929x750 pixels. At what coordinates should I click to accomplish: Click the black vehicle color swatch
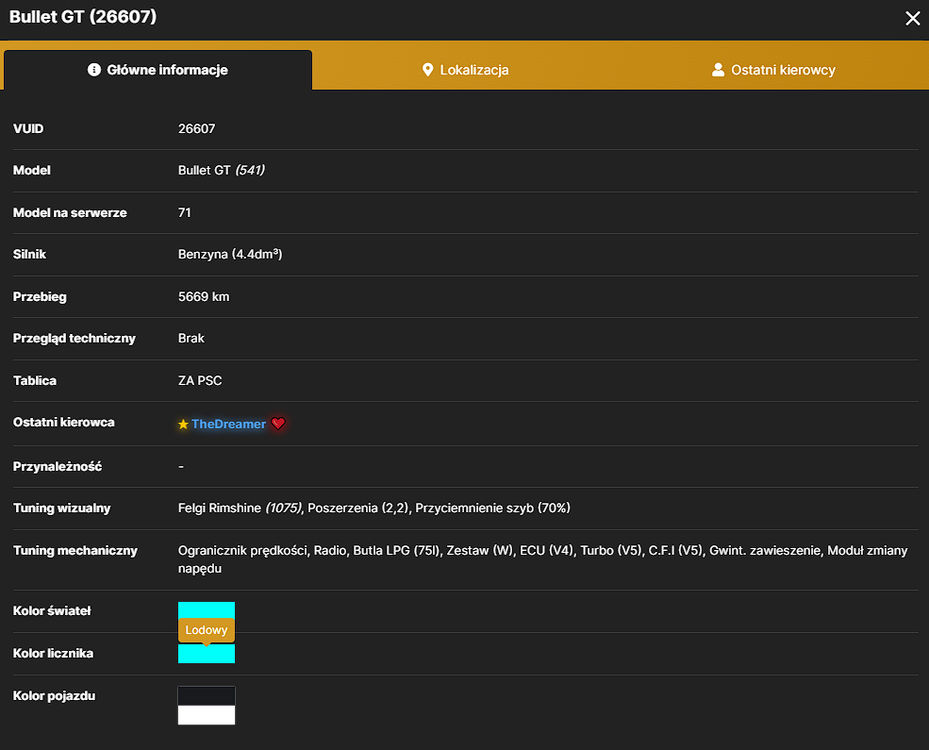coord(206,696)
